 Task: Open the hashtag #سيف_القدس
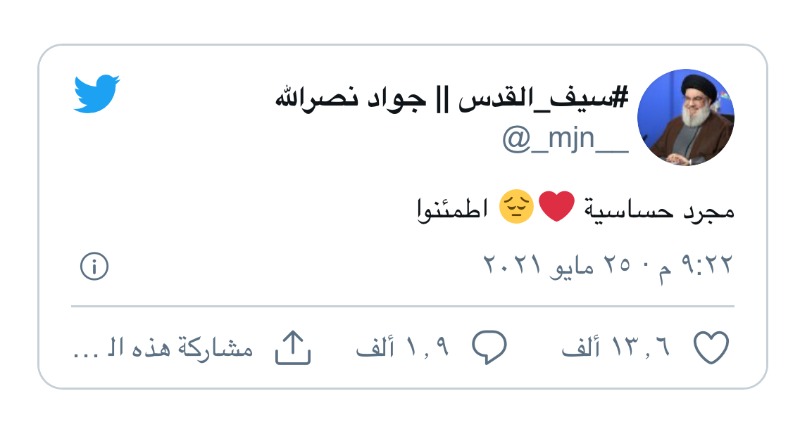click(543, 97)
